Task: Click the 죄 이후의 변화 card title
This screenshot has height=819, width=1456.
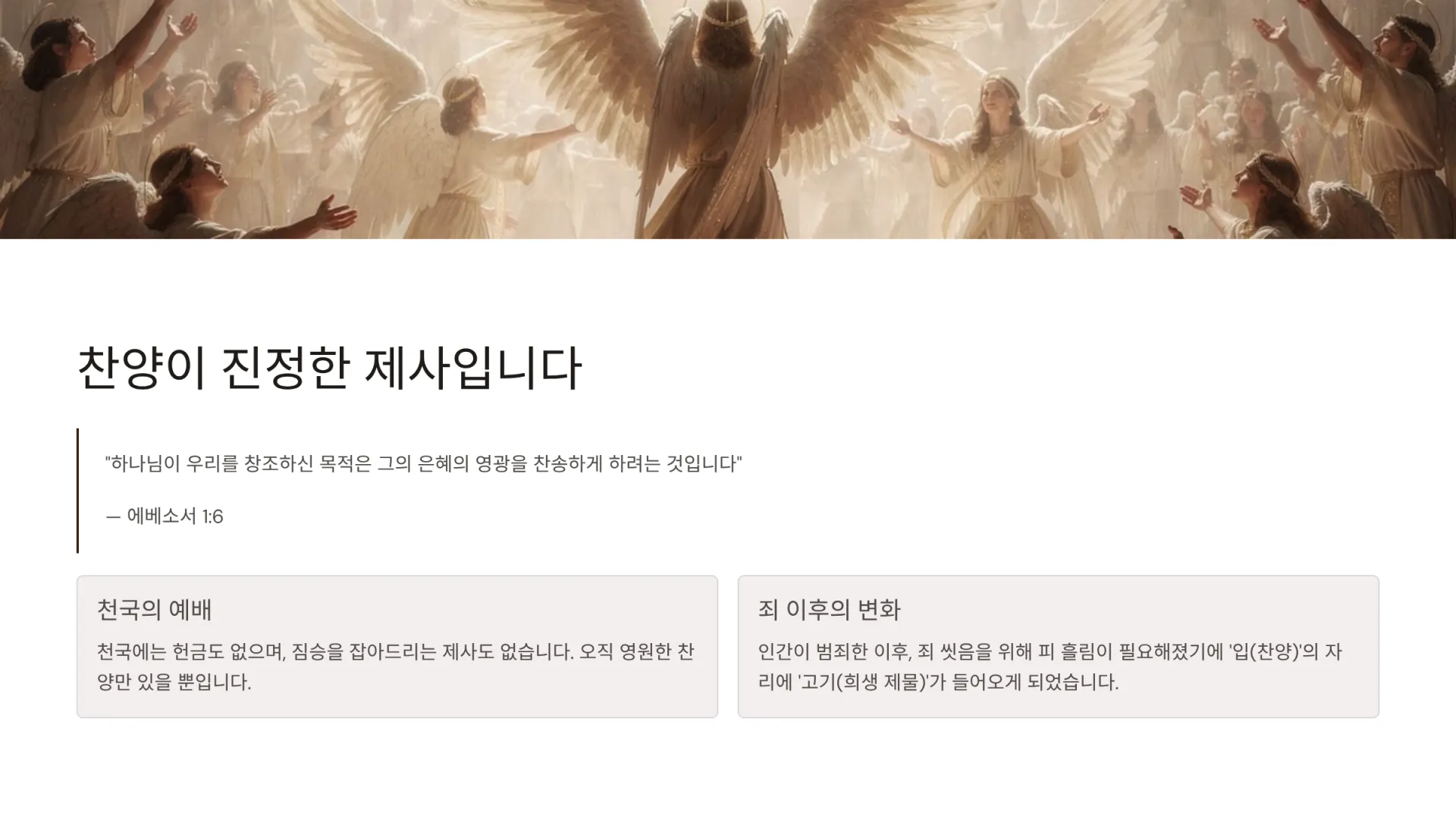Action: point(829,610)
